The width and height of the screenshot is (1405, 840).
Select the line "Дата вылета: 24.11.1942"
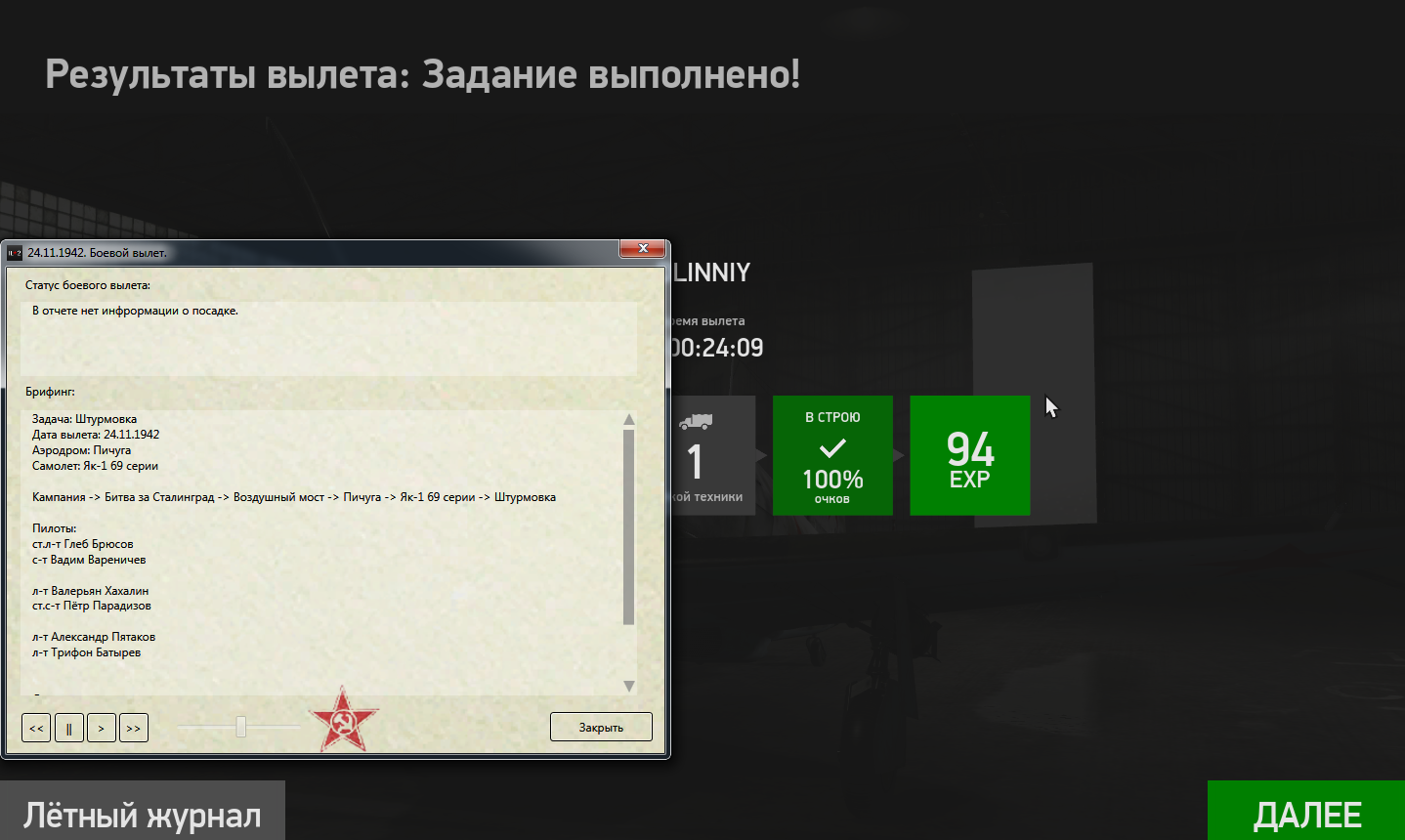96,435
